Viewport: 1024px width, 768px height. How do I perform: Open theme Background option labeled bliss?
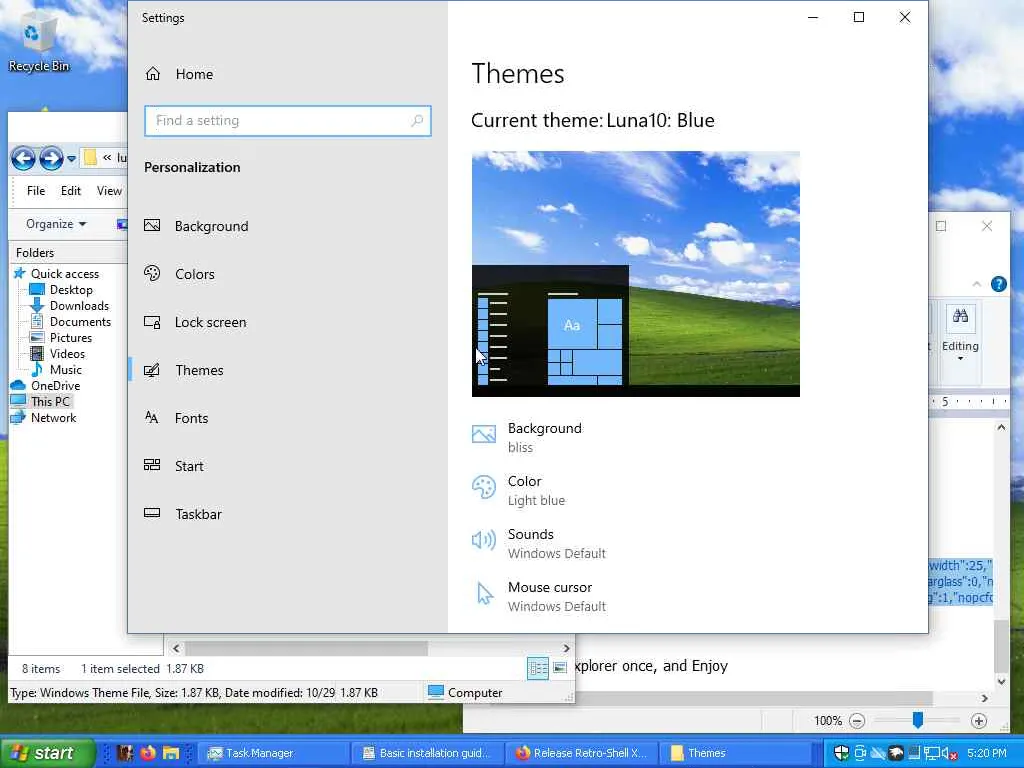[526, 437]
